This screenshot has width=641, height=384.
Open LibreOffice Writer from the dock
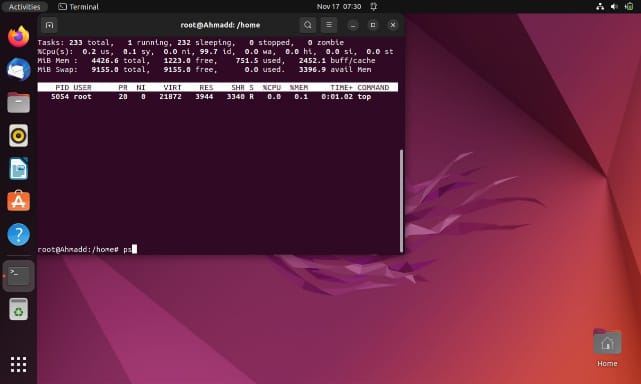(18, 168)
